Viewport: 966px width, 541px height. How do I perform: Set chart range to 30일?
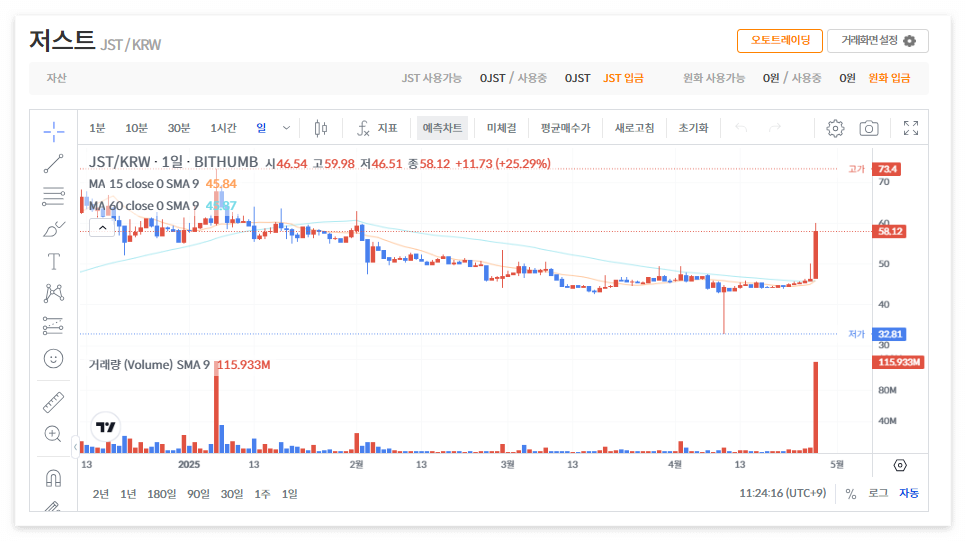click(232, 494)
